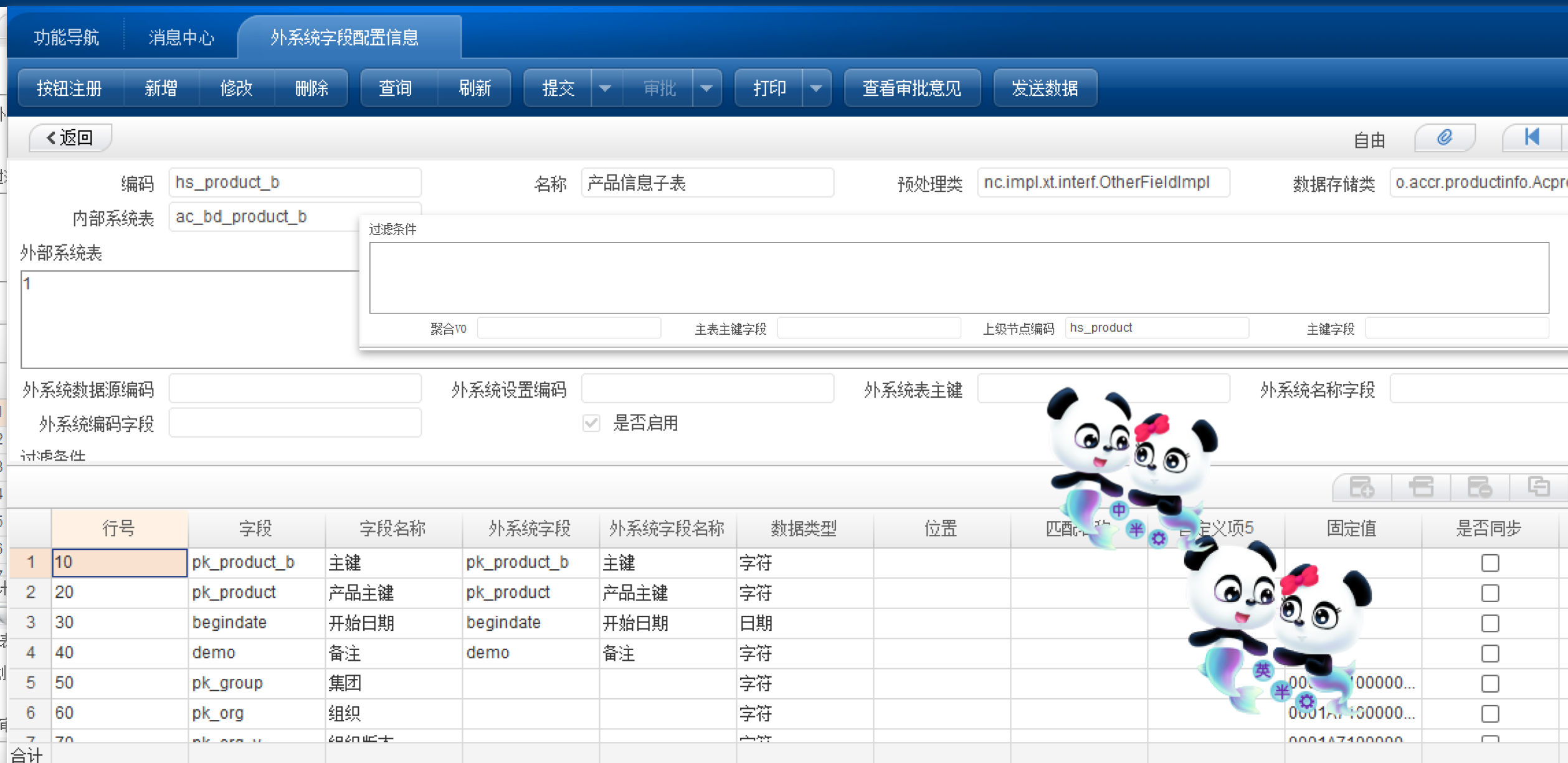Image resolution: width=1568 pixels, height=763 pixels.
Task: Click the delete row icon
Action: pyautogui.click(x=1480, y=487)
